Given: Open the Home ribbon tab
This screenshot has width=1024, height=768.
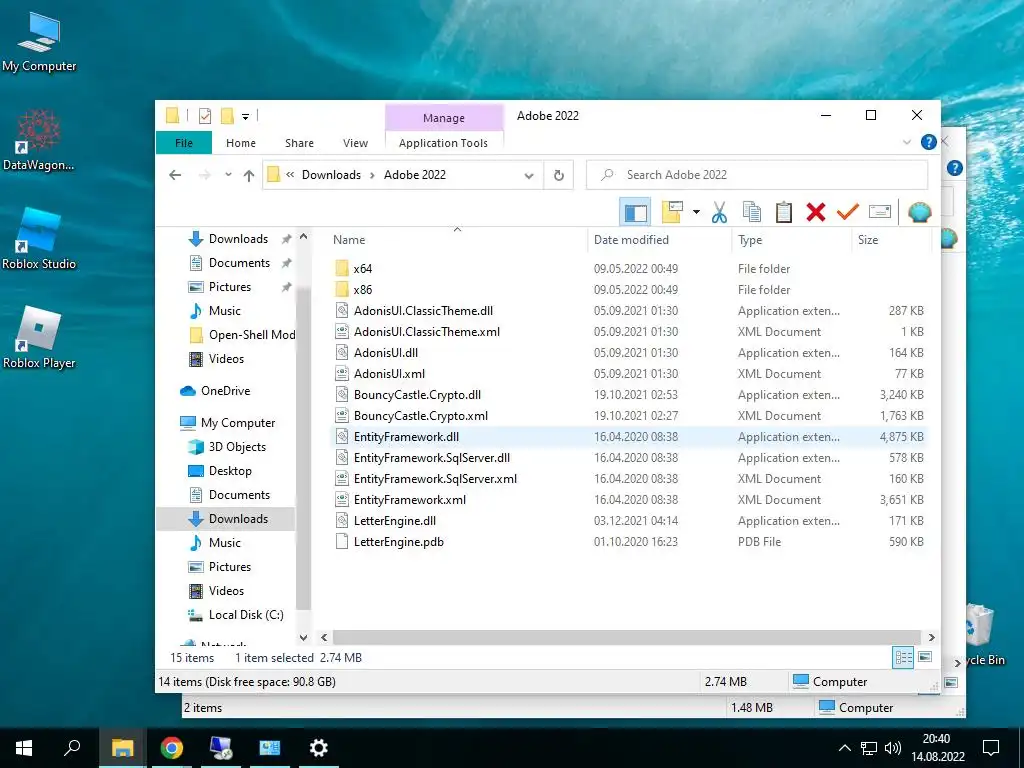Looking at the screenshot, I should [241, 143].
